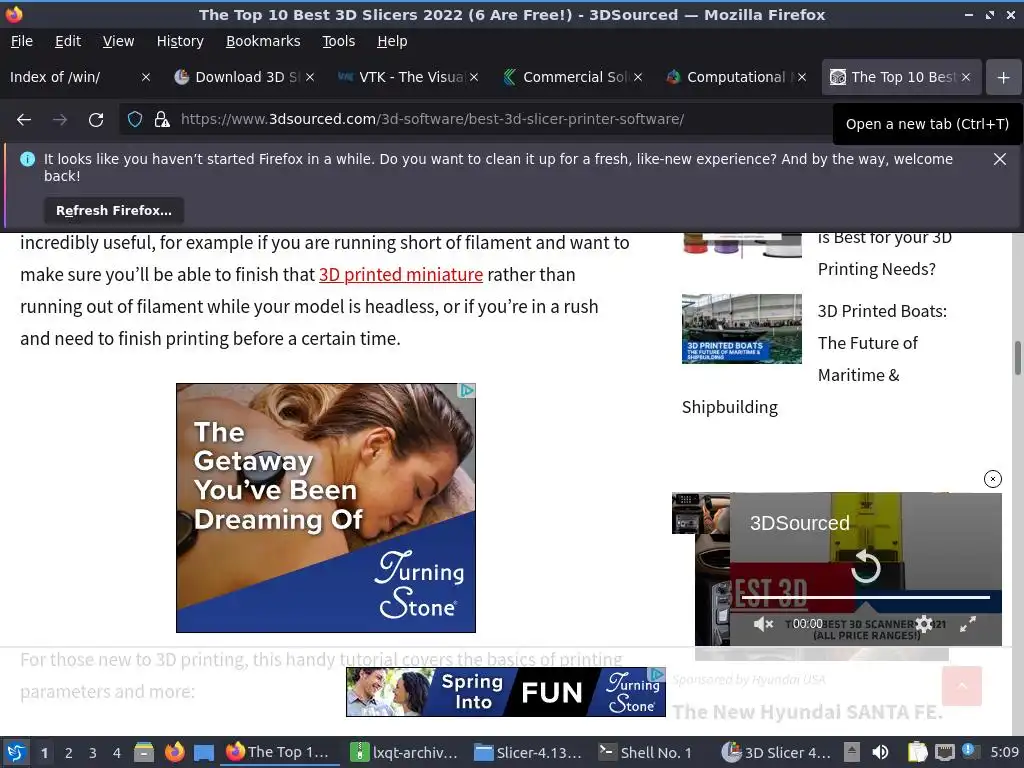Viewport: 1024px width, 768px height.
Task: Expand the system tray hidden icons arrow
Action: pyautogui.click(x=851, y=752)
